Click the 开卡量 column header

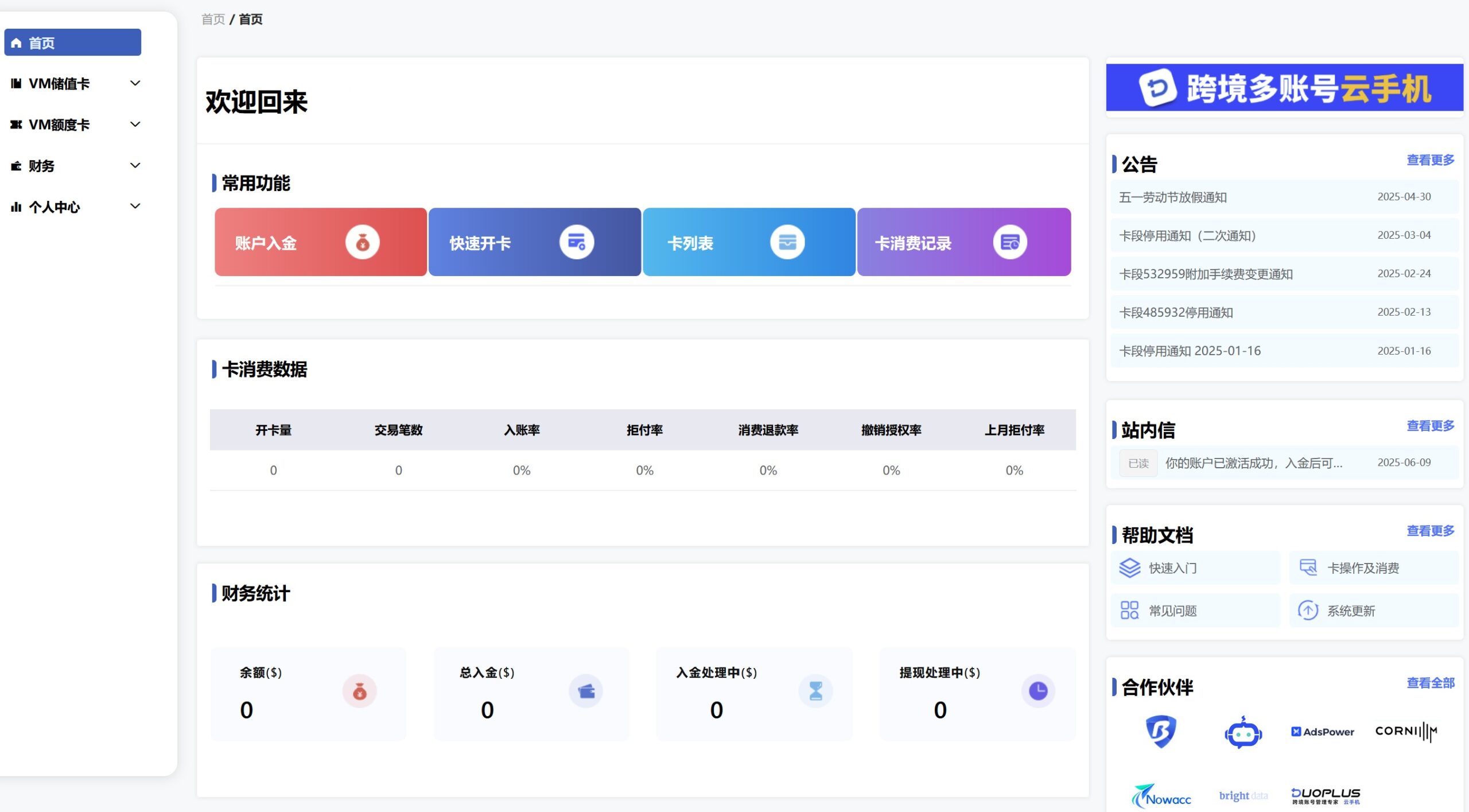pos(274,430)
